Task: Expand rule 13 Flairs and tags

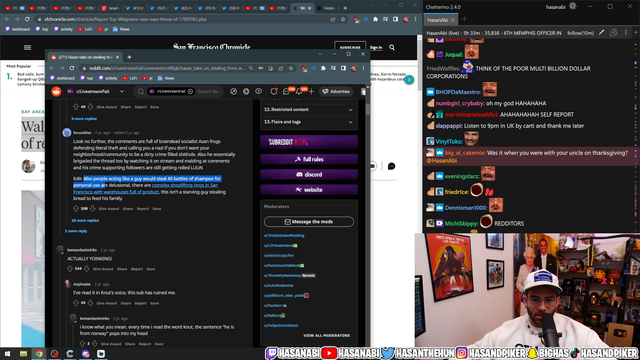Action: pyautogui.click(x=309, y=122)
